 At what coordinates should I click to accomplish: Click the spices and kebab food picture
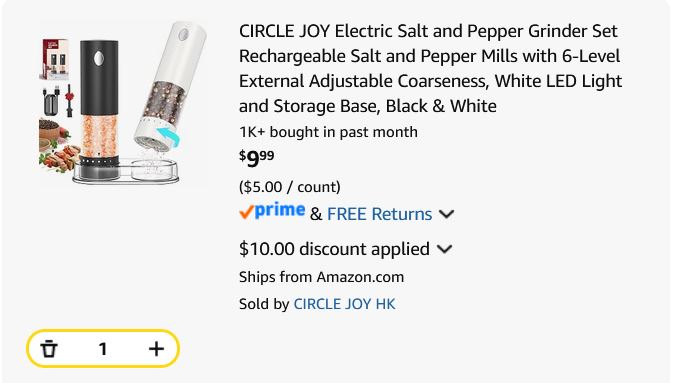tap(59, 146)
